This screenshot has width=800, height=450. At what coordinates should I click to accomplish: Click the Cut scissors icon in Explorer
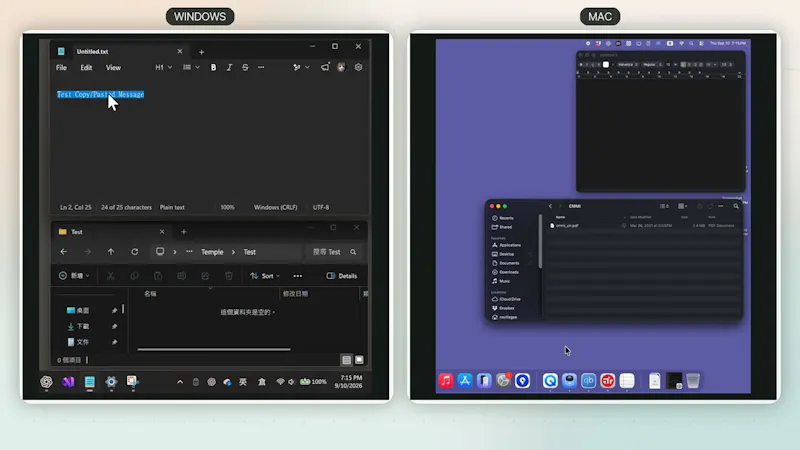tap(111, 276)
